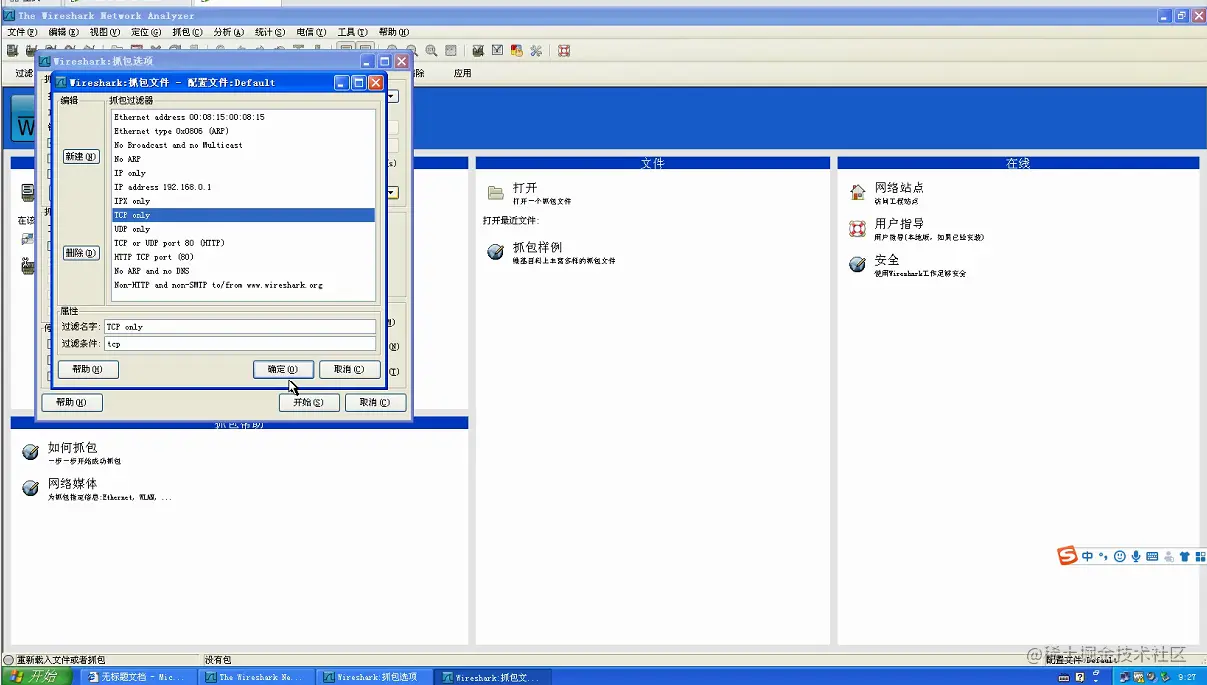The width and height of the screenshot is (1207, 685).
Task: Select filter 'HTTP TCP port (80)'
Action: click(x=243, y=257)
